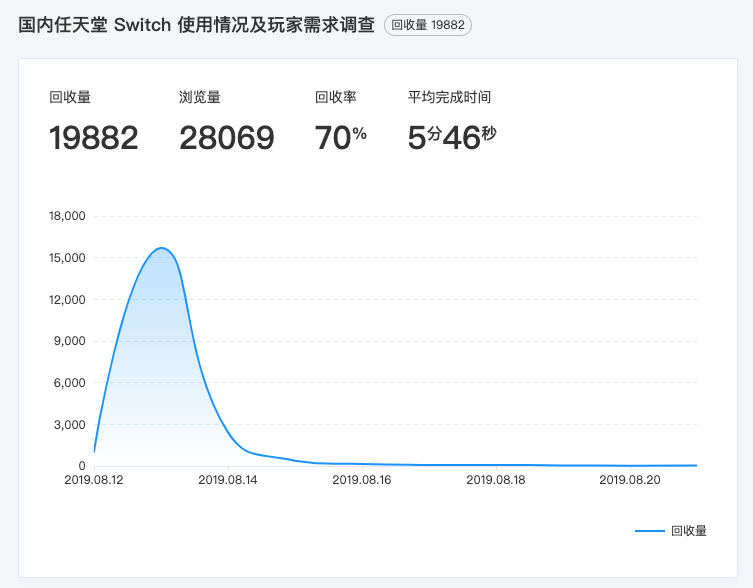Click the blue legend line swatch
Viewport: 753px width, 588px height.
649,531
